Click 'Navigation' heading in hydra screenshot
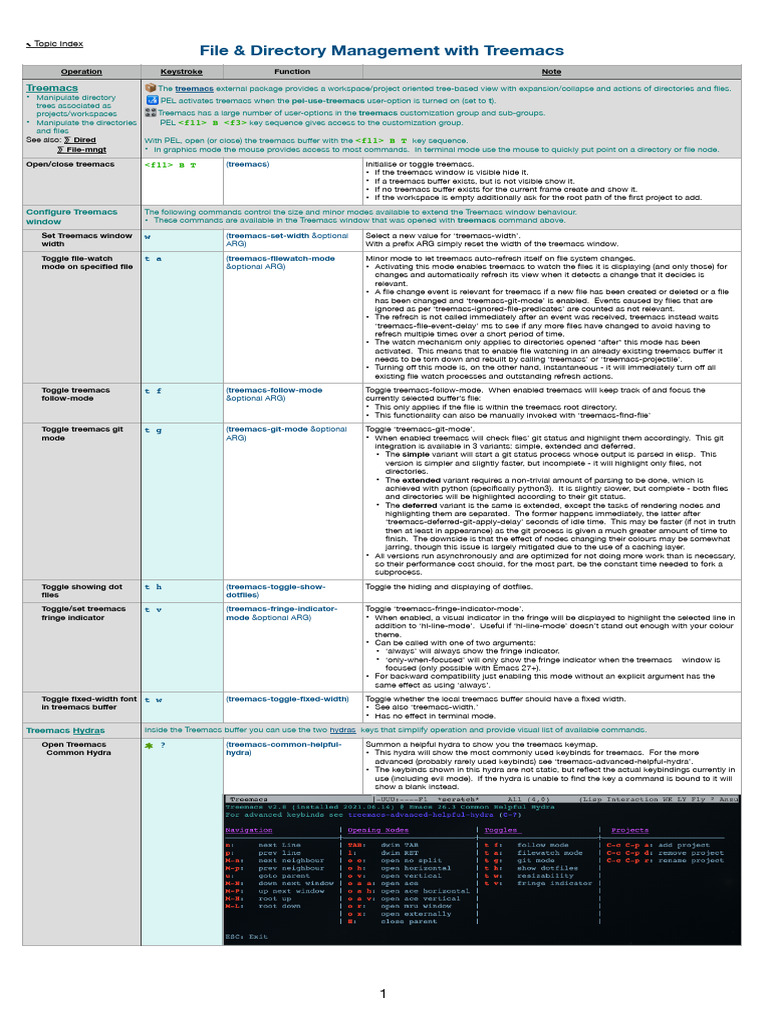The width and height of the screenshot is (768, 1024). tap(249, 830)
